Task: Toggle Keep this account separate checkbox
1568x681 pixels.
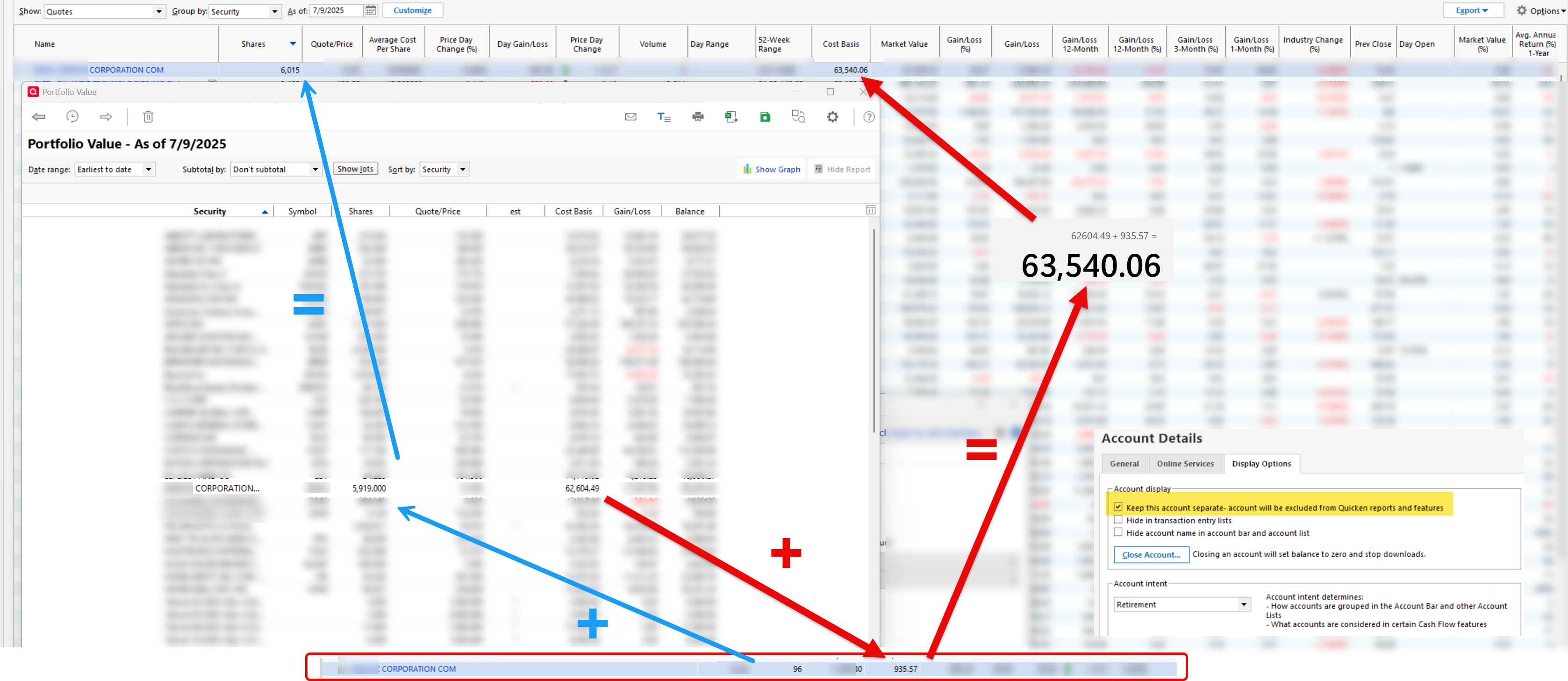Action: click(1118, 507)
